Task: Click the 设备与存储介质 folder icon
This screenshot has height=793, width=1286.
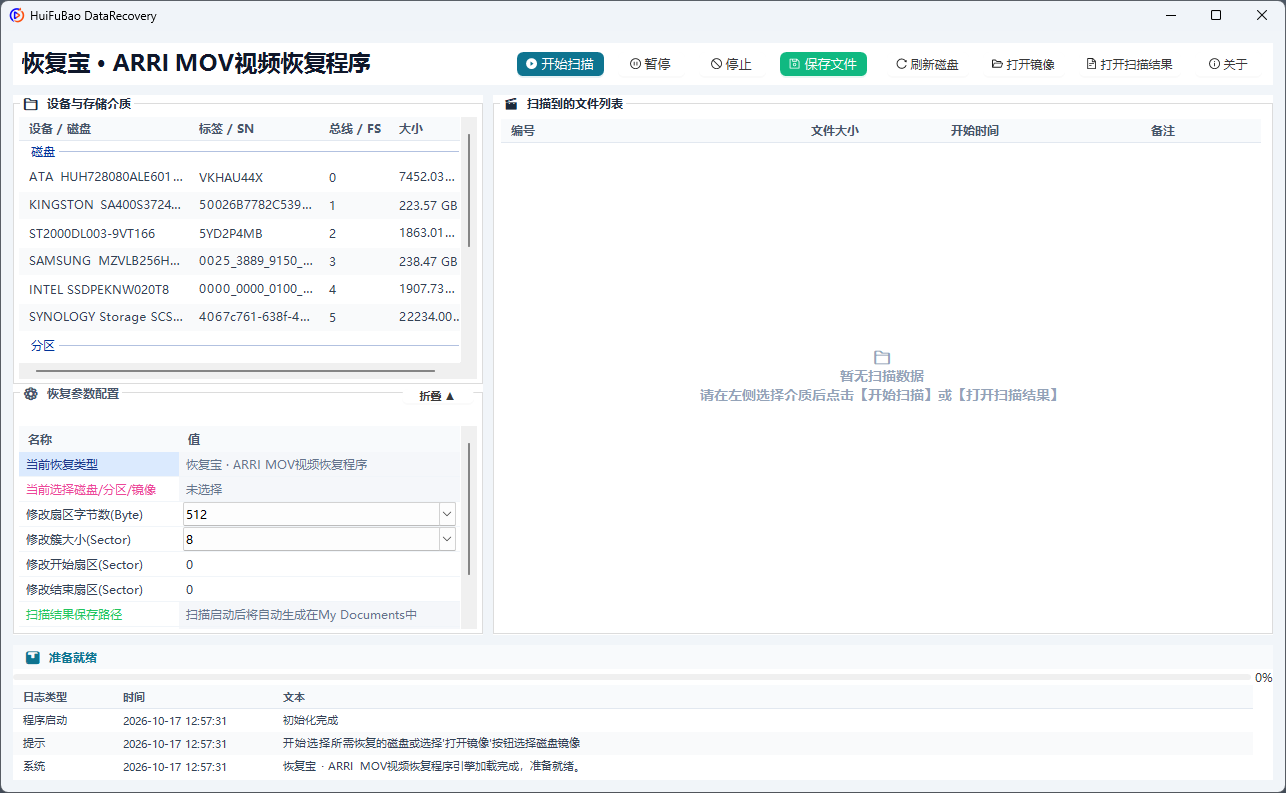Action: click(31, 103)
